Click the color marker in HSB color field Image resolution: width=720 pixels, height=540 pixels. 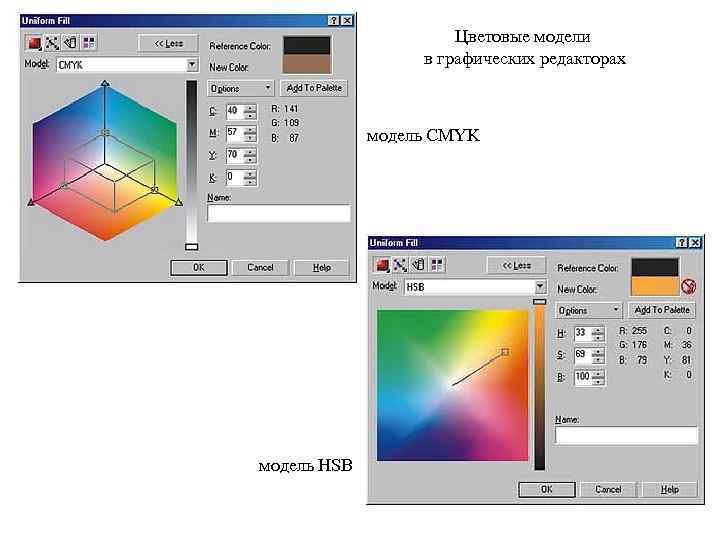click(x=505, y=352)
